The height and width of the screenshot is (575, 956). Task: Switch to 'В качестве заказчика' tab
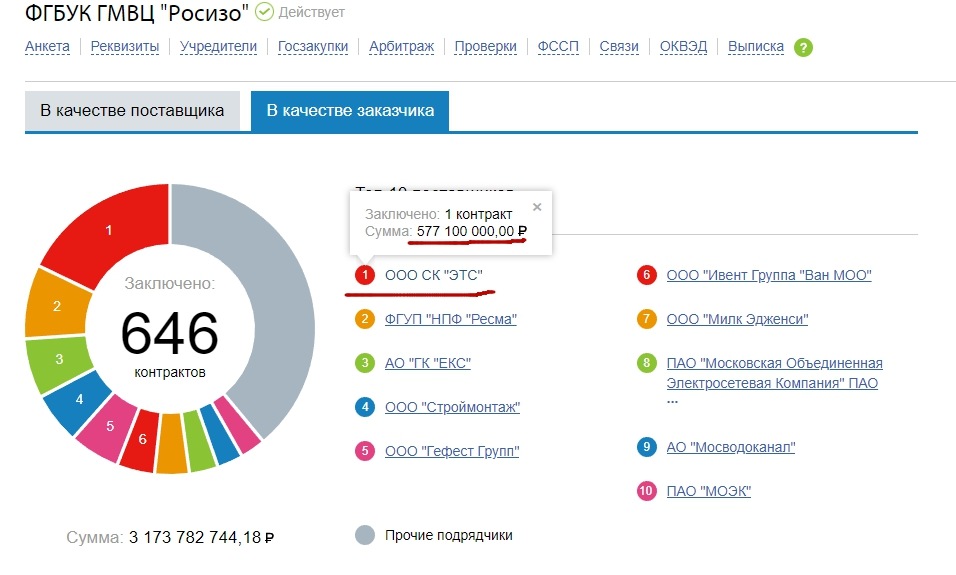tap(350, 110)
